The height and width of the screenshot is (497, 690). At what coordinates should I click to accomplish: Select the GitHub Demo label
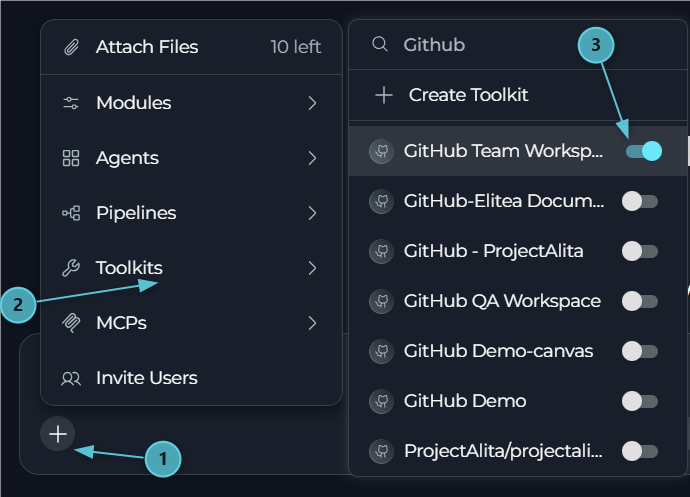(x=465, y=401)
